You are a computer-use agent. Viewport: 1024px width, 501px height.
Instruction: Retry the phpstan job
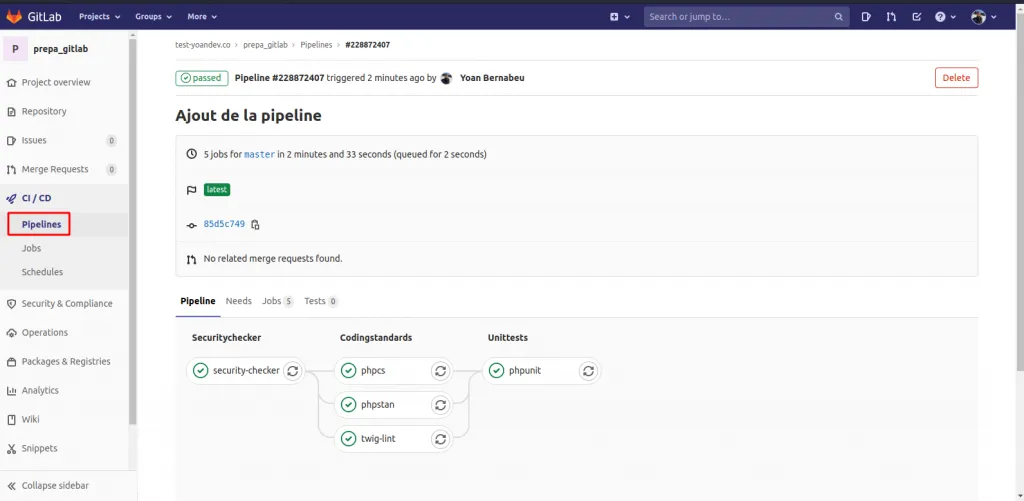tap(440, 405)
